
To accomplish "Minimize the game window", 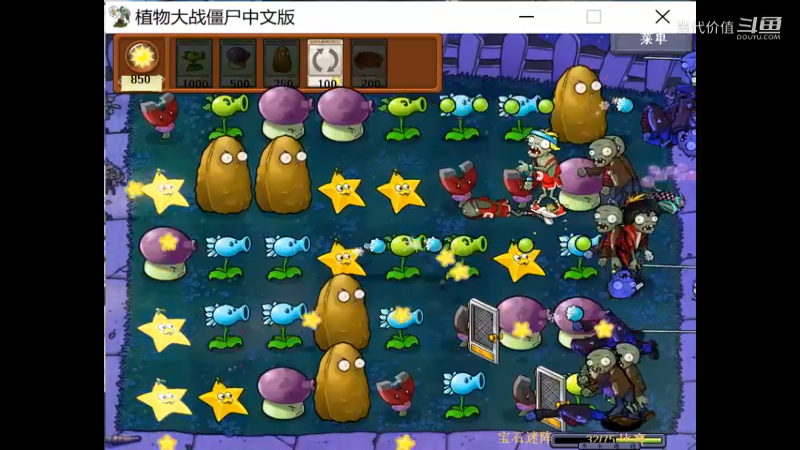I will click(526, 17).
